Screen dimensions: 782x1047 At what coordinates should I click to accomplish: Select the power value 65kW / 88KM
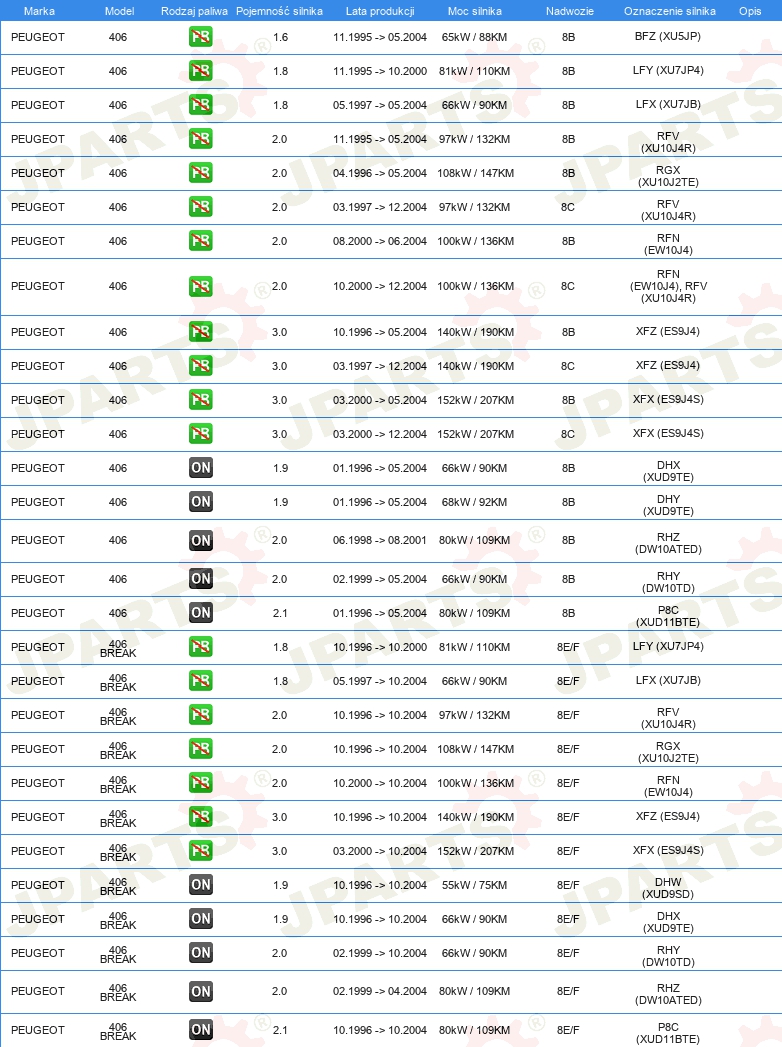pos(474,37)
